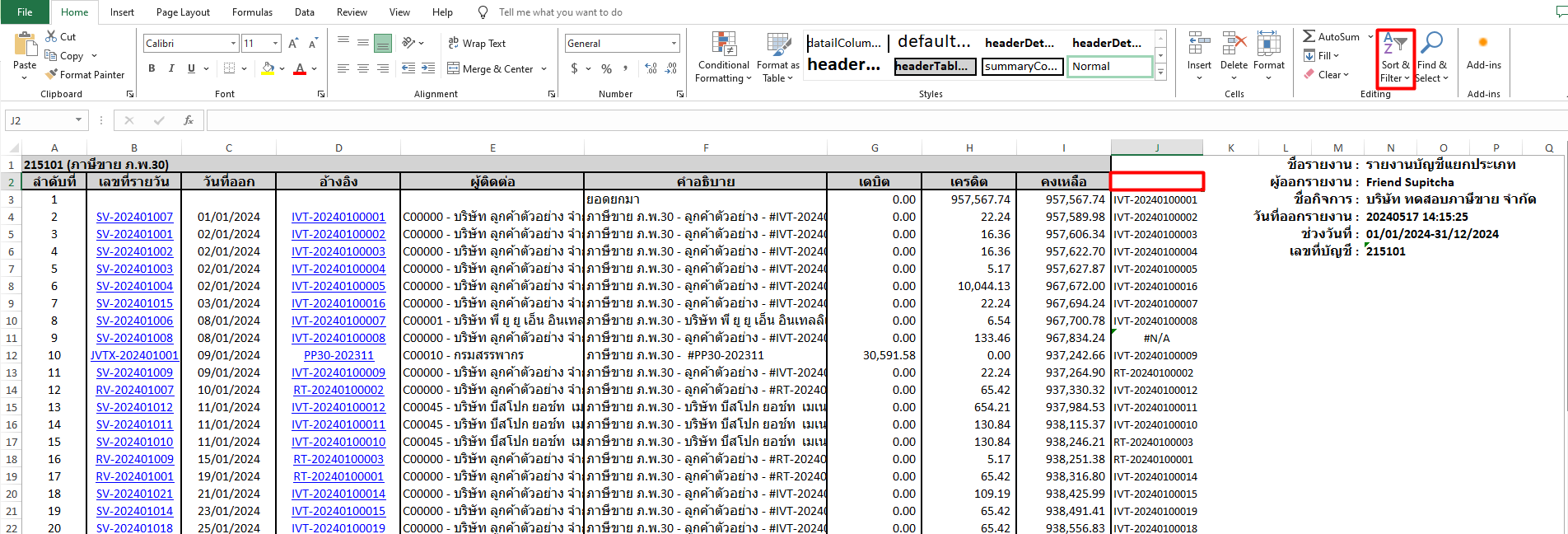1568x534 pixels.
Task: Expand the Merge & Center dropdown arrow
Action: tap(544, 69)
